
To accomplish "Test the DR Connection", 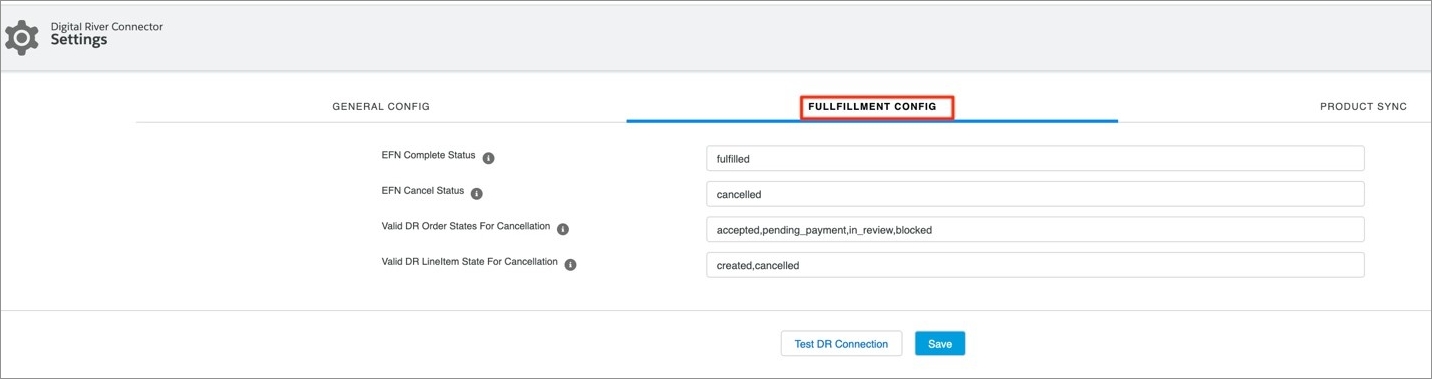I will click(x=841, y=343).
